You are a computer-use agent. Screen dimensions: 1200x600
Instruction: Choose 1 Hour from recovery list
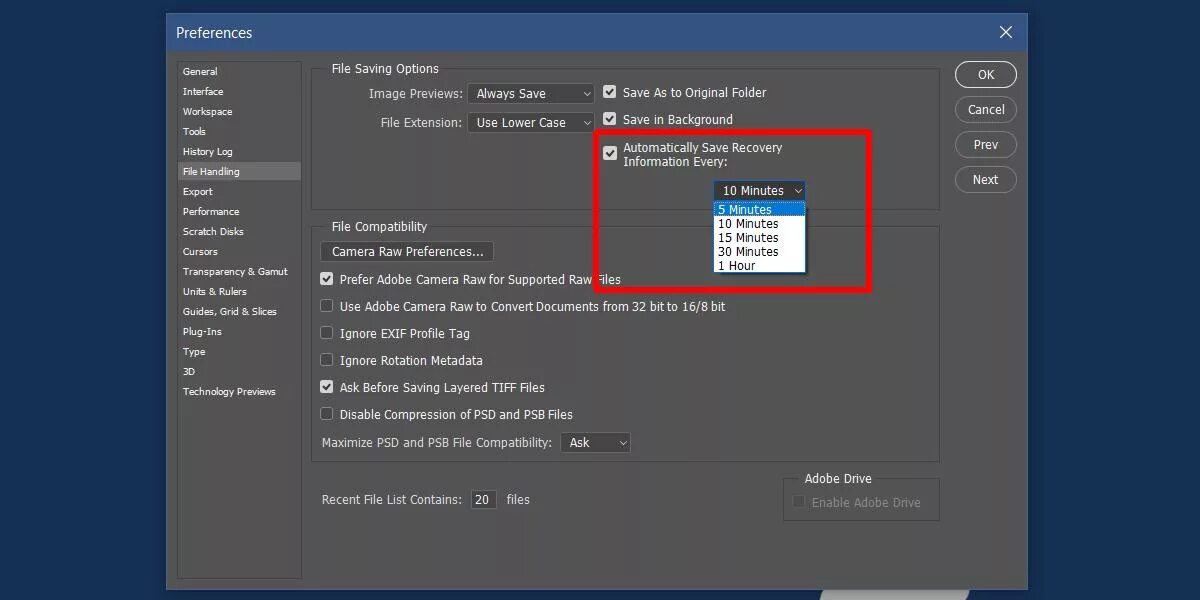point(760,266)
